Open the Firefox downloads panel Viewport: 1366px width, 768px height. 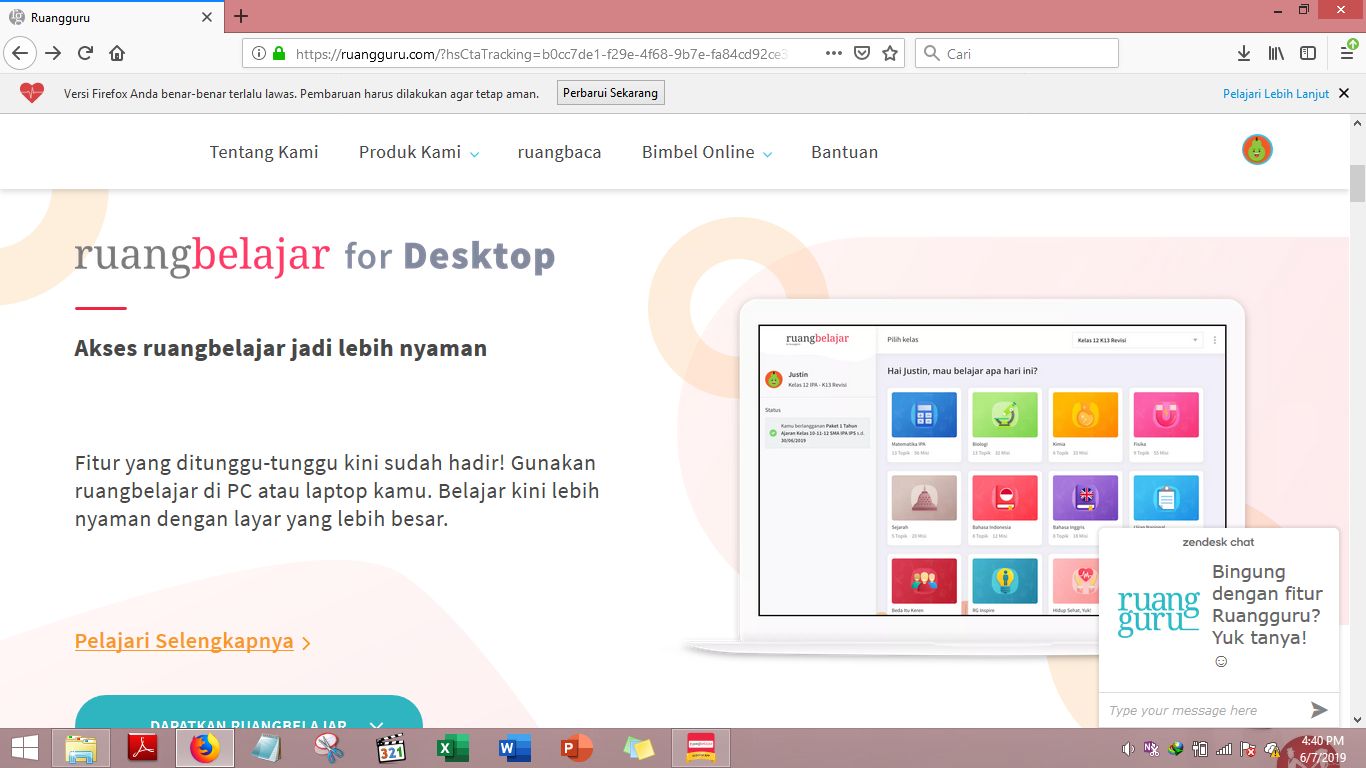point(1244,53)
